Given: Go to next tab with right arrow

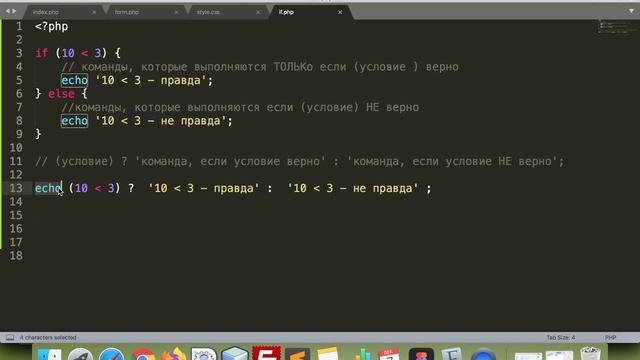Looking at the screenshot, I should 14,11.
